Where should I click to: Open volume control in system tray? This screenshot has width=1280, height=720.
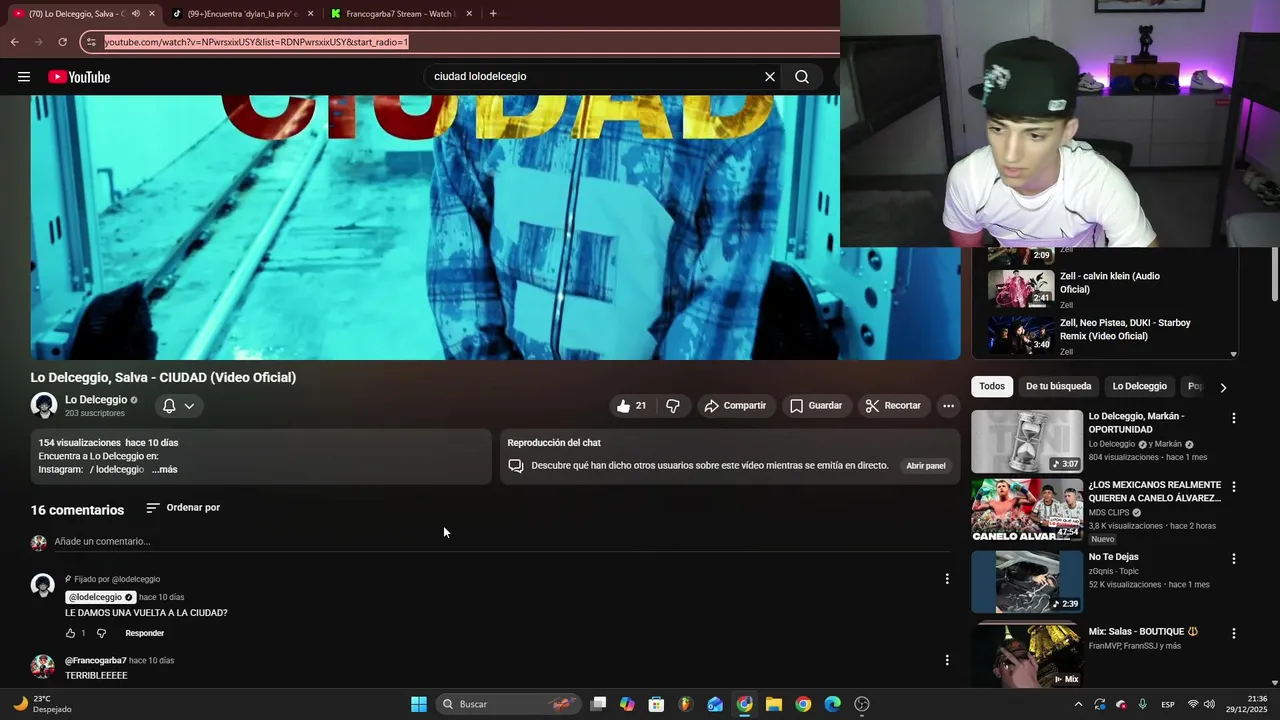pyautogui.click(x=1209, y=704)
